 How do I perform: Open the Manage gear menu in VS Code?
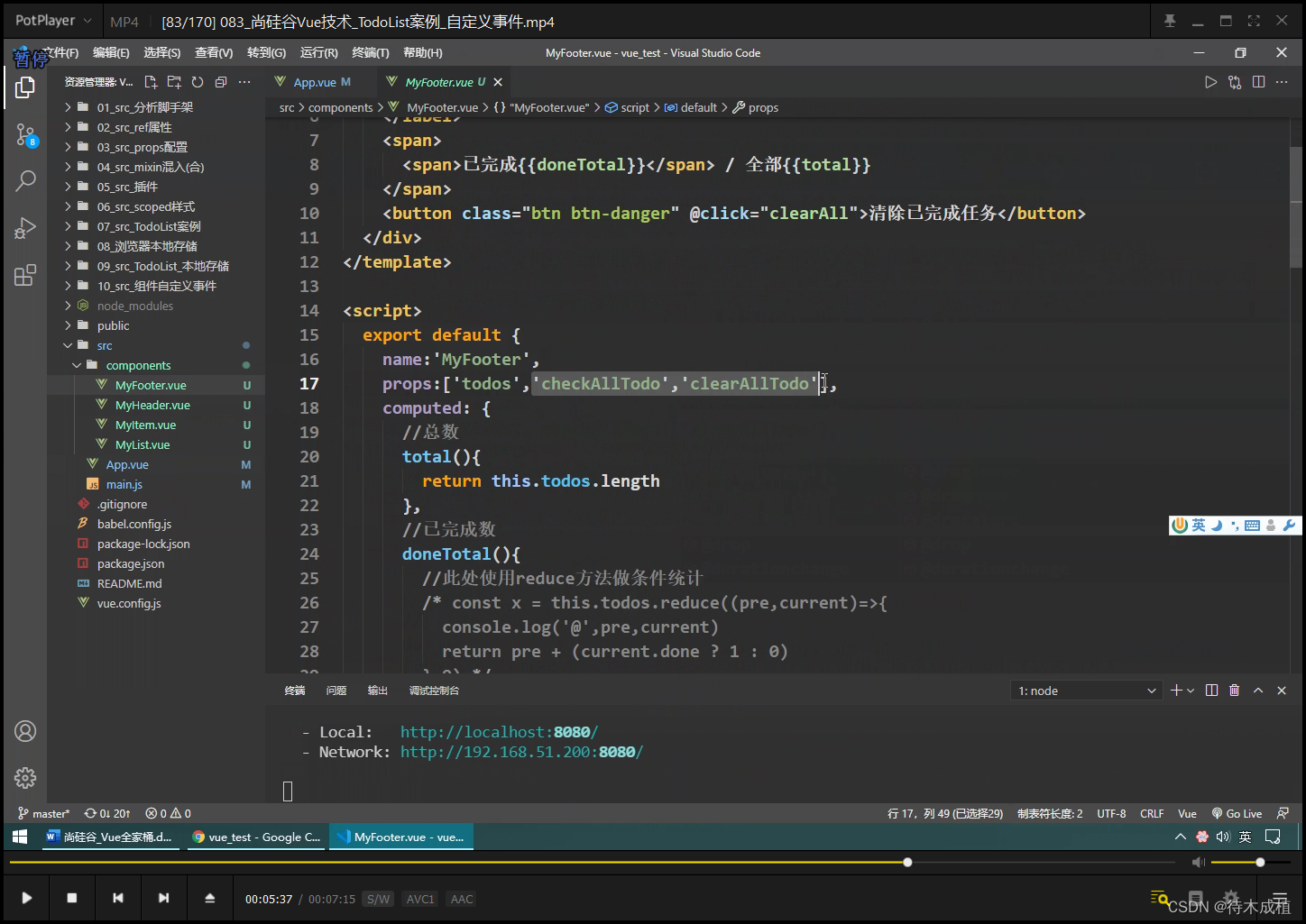pyautogui.click(x=25, y=777)
